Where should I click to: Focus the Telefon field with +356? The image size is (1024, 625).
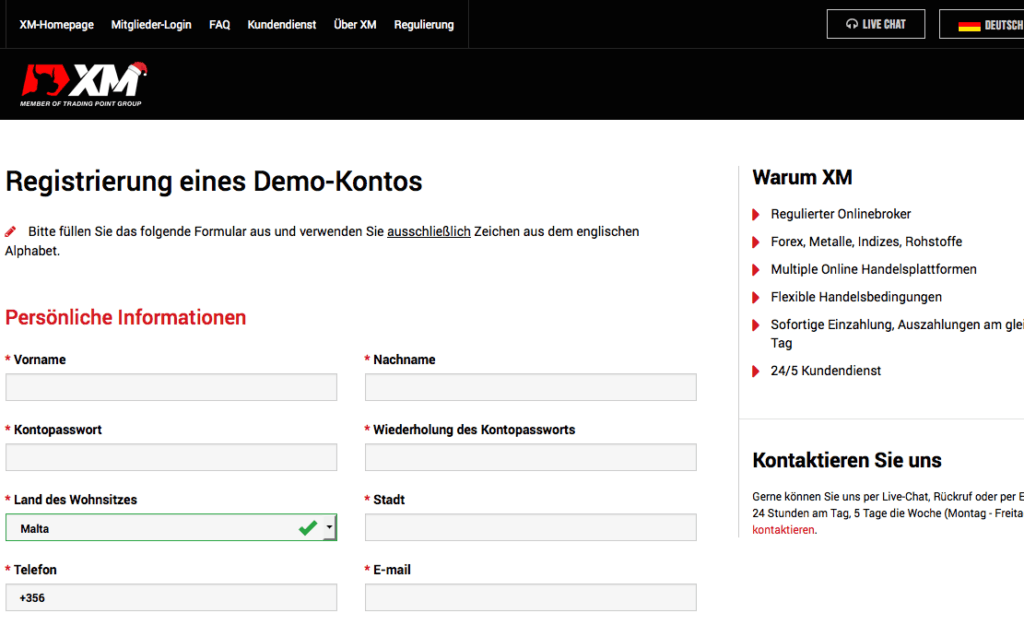click(171, 598)
